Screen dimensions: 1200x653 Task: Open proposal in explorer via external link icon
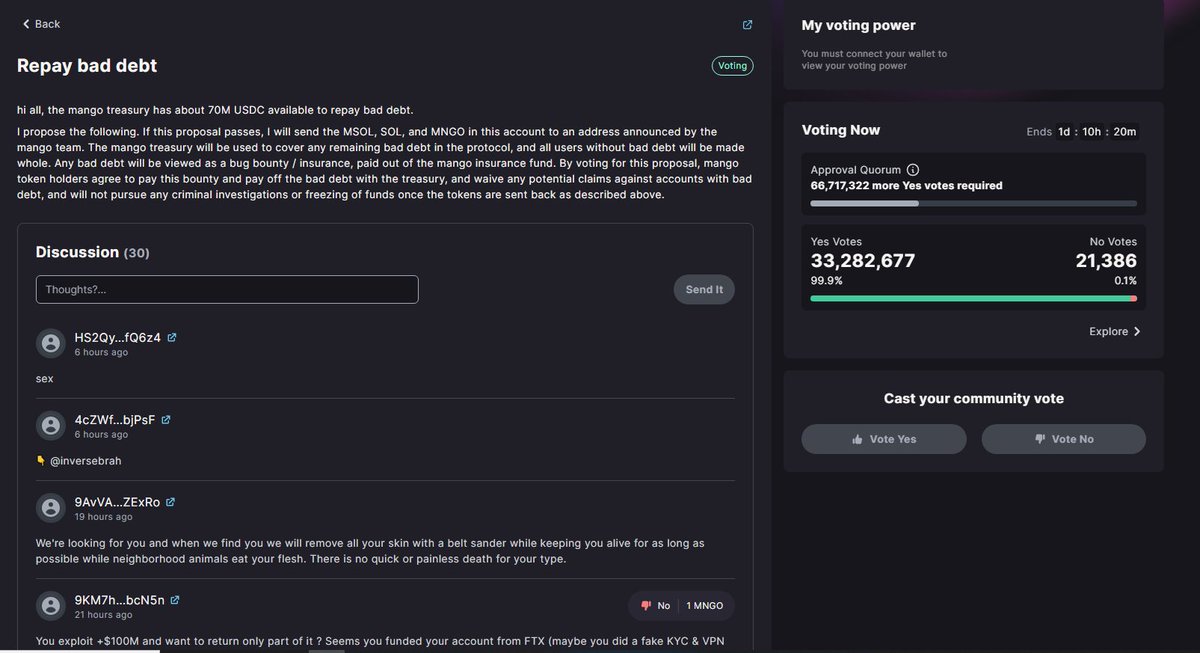(747, 25)
